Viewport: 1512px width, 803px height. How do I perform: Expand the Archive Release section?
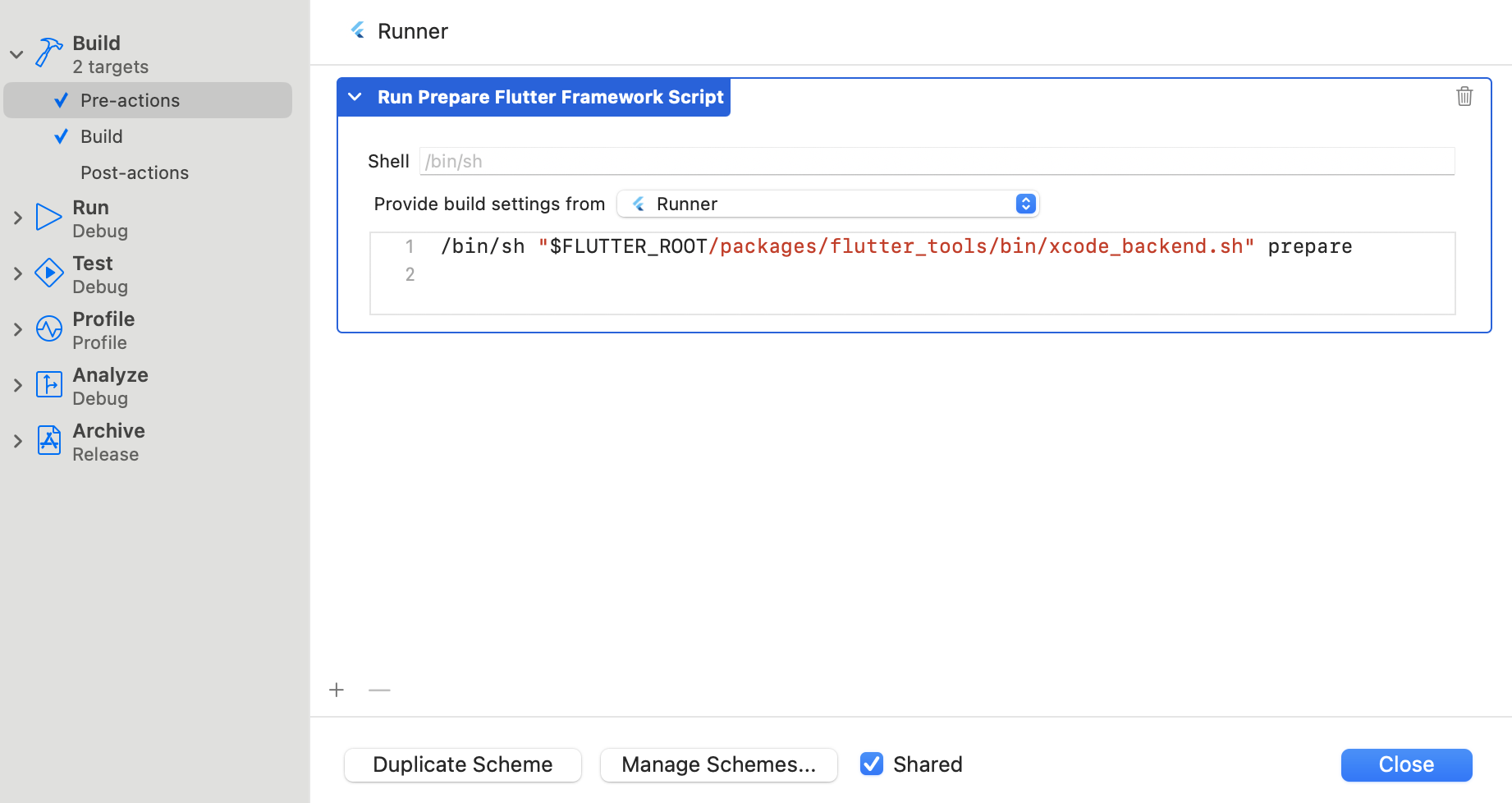pos(17,441)
